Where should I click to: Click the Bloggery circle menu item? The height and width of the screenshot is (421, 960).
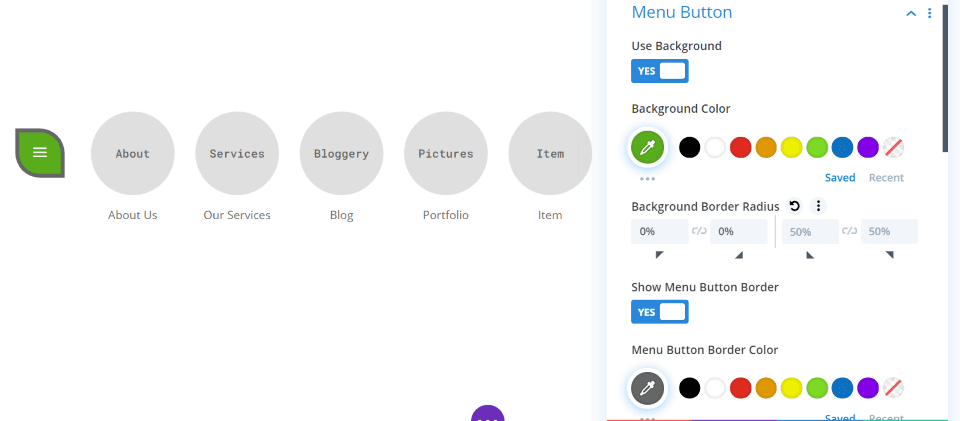342,154
